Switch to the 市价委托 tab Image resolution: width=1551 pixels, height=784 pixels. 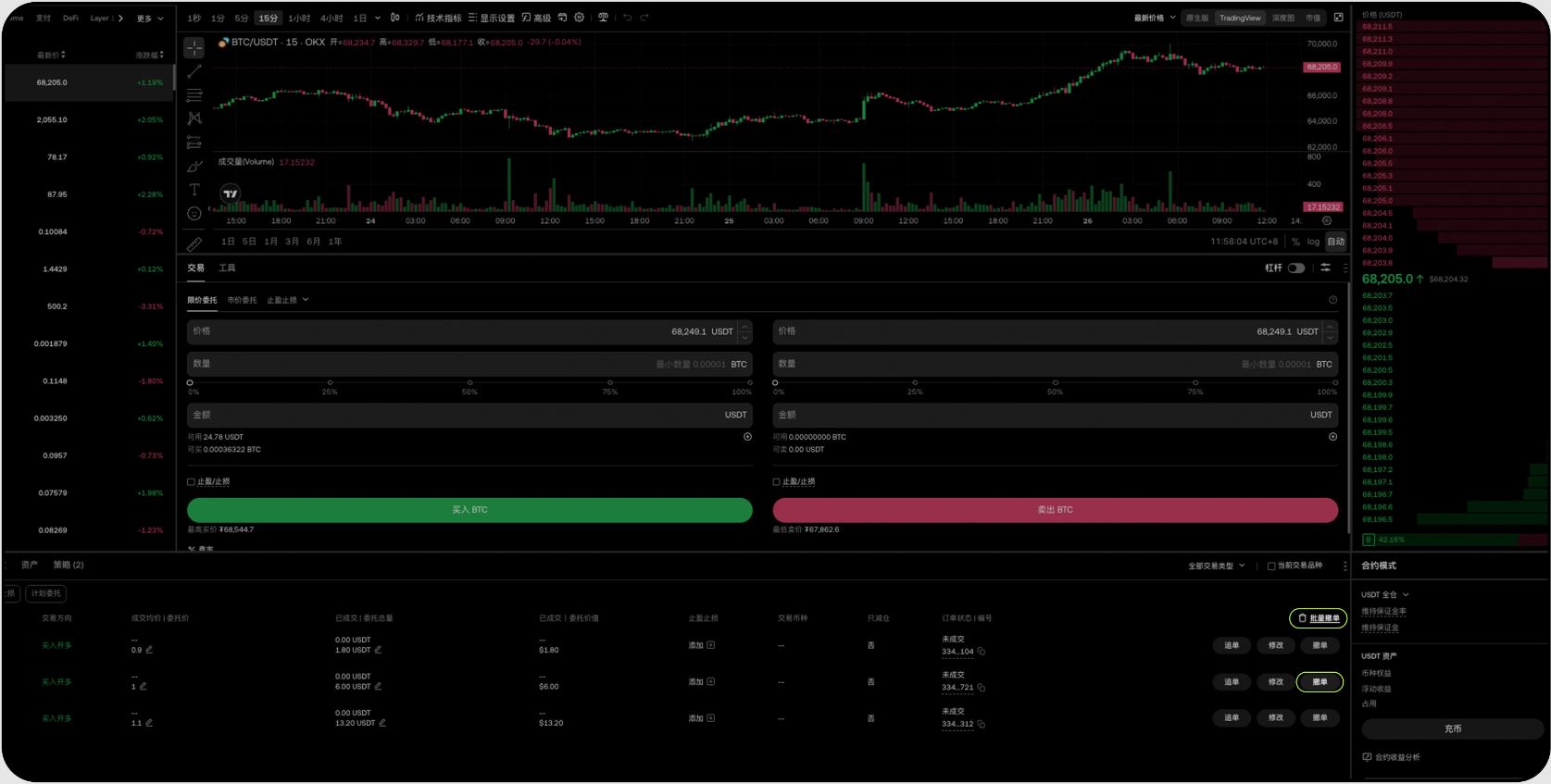click(242, 300)
